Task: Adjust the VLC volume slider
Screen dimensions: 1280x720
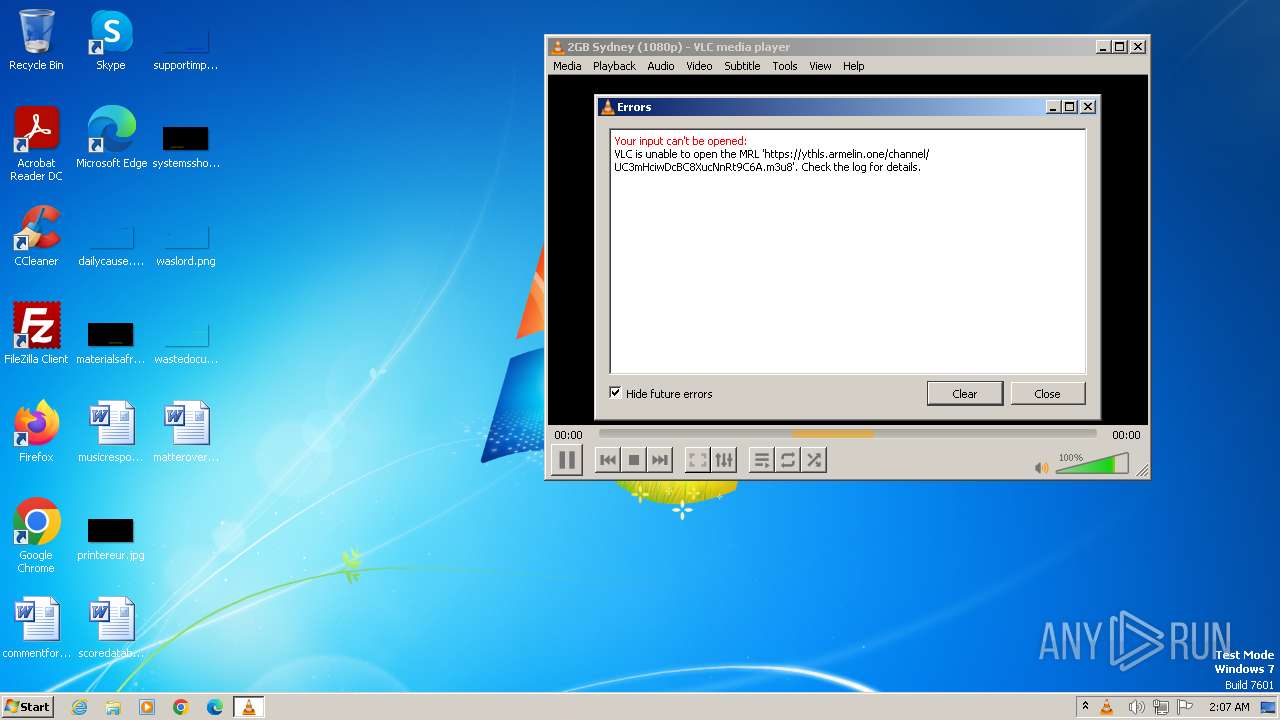Action: pos(1092,464)
